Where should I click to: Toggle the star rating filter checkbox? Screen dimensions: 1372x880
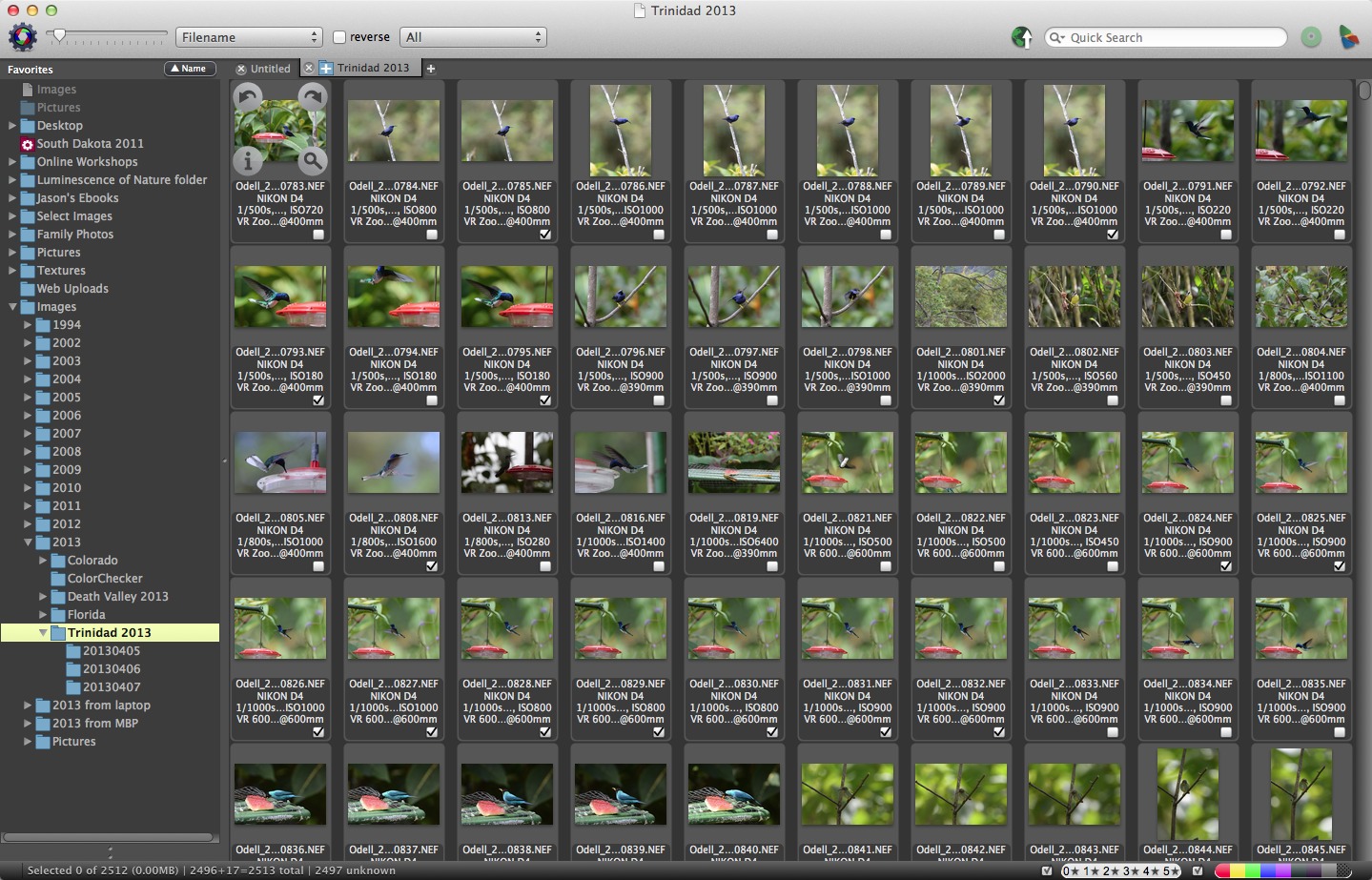click(x=1048, y=870)
